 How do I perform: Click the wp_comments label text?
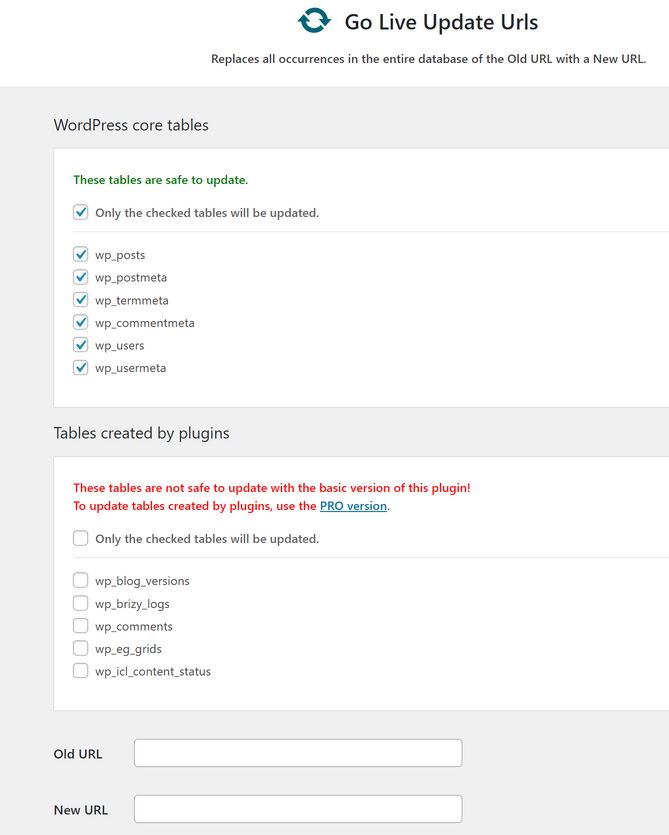pos(134,627)
